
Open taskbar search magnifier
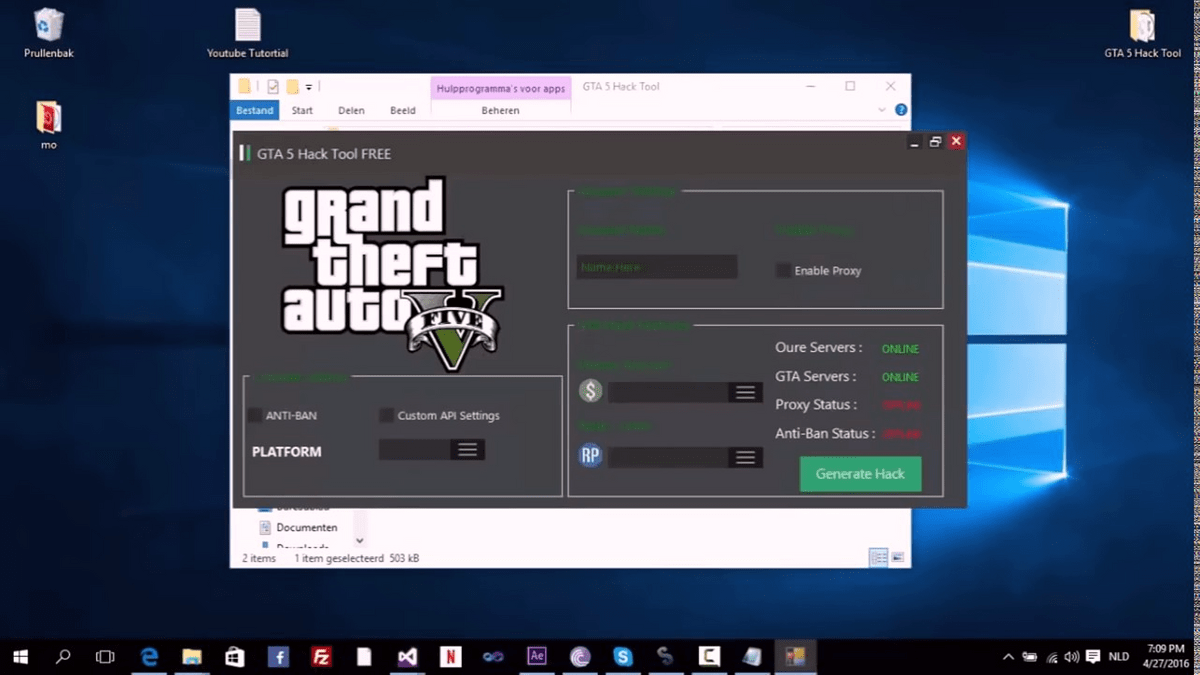63,657
